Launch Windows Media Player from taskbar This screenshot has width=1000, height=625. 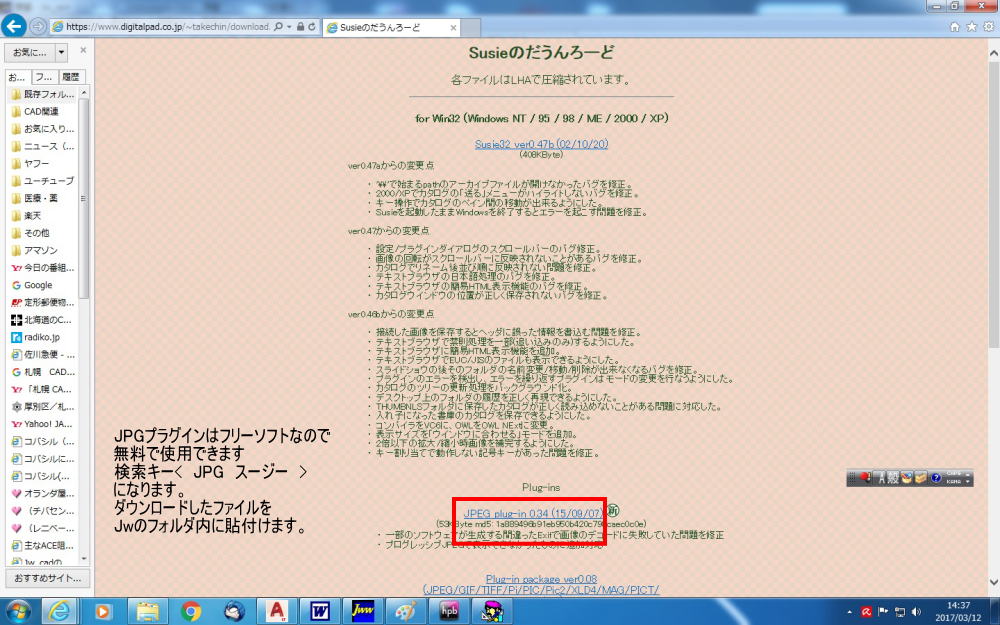pyautogui.click(x=102, y=611)
